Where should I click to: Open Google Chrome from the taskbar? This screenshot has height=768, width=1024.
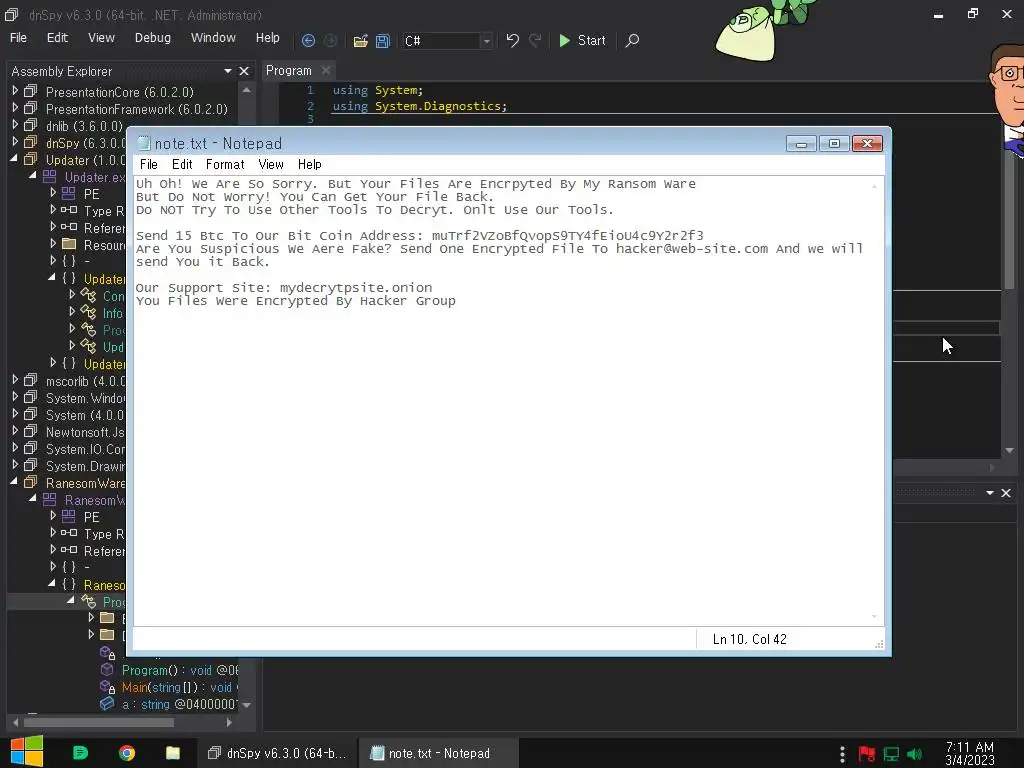pyautogui.click(x=127, y=753)
